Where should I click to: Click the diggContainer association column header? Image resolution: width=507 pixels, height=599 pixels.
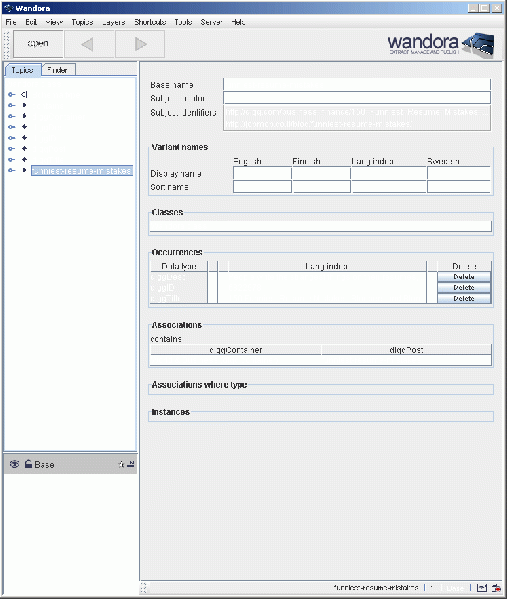(236, 350)
